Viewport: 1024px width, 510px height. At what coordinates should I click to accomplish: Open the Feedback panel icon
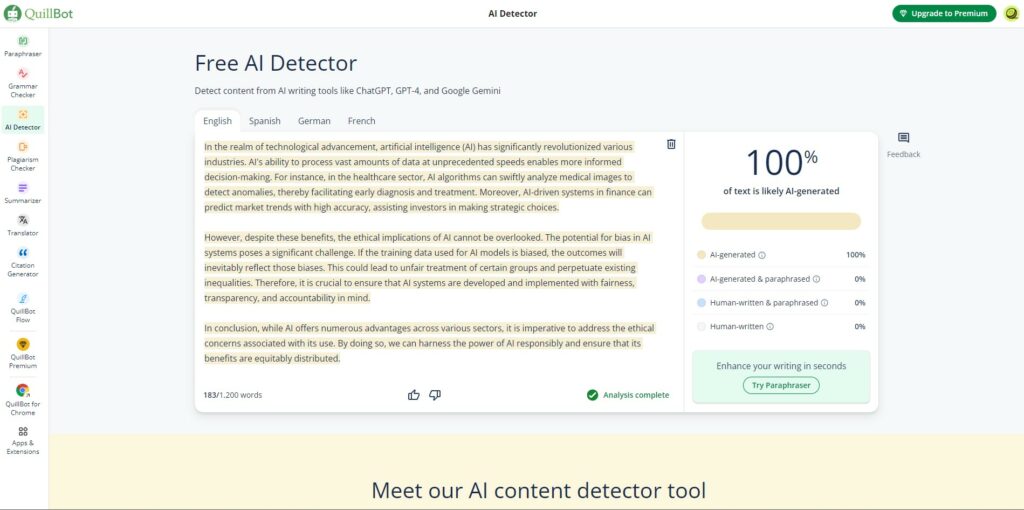pyautogui.click(x=903, y=138)
